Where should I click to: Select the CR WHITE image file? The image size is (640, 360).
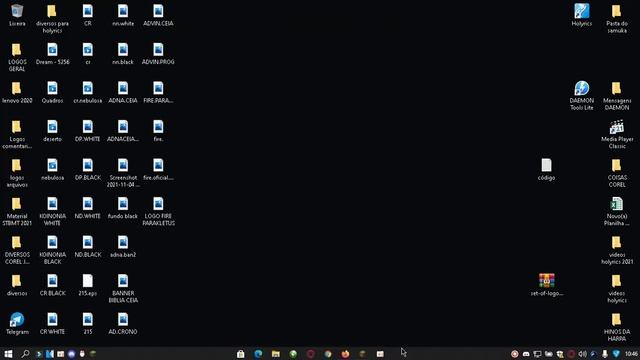click(x=52, y=324)
